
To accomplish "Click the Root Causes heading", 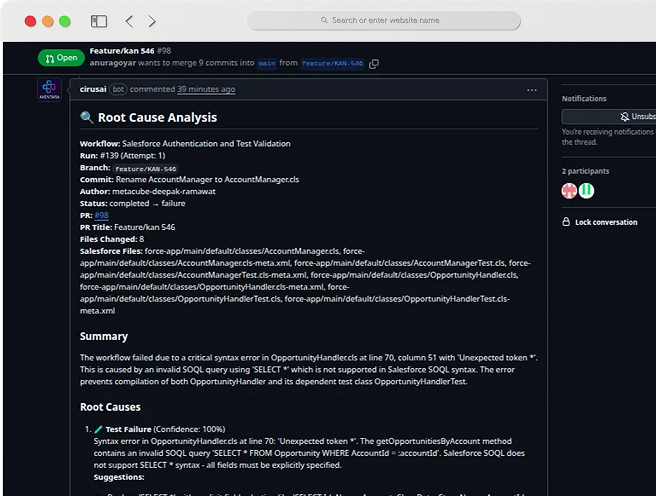I will click(110, 407).
